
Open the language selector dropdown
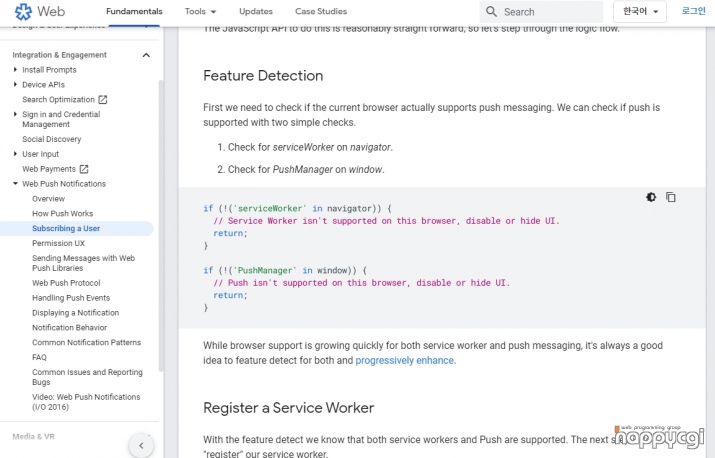click(640, 11)
